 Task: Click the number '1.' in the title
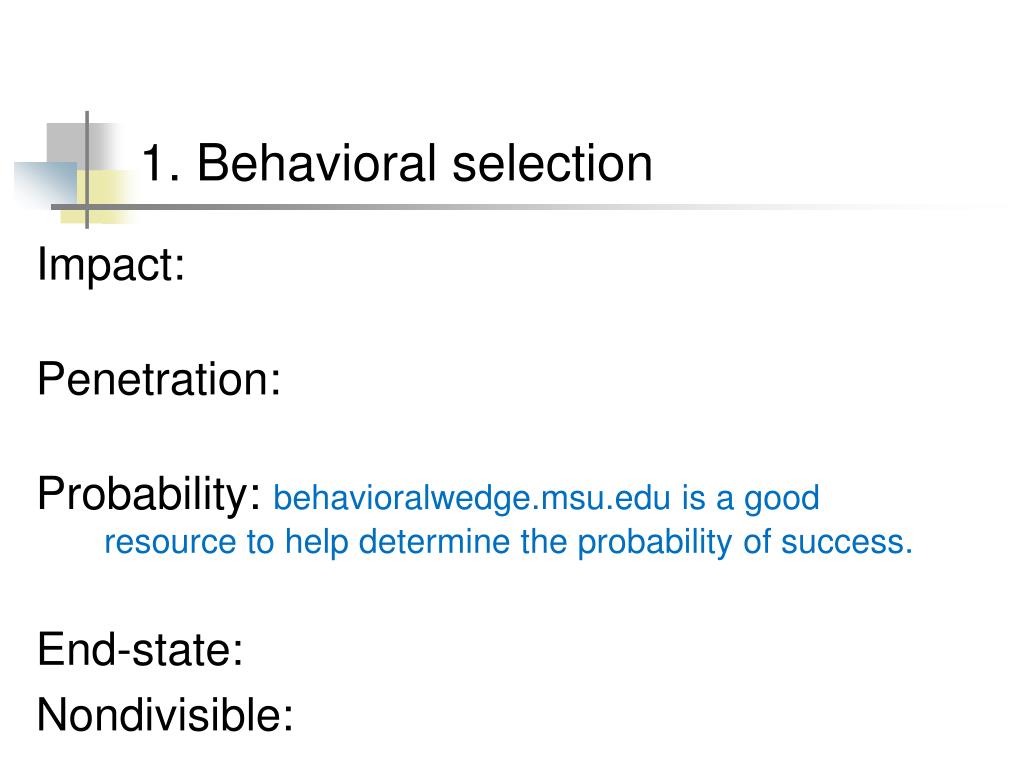tap(161, 163)
